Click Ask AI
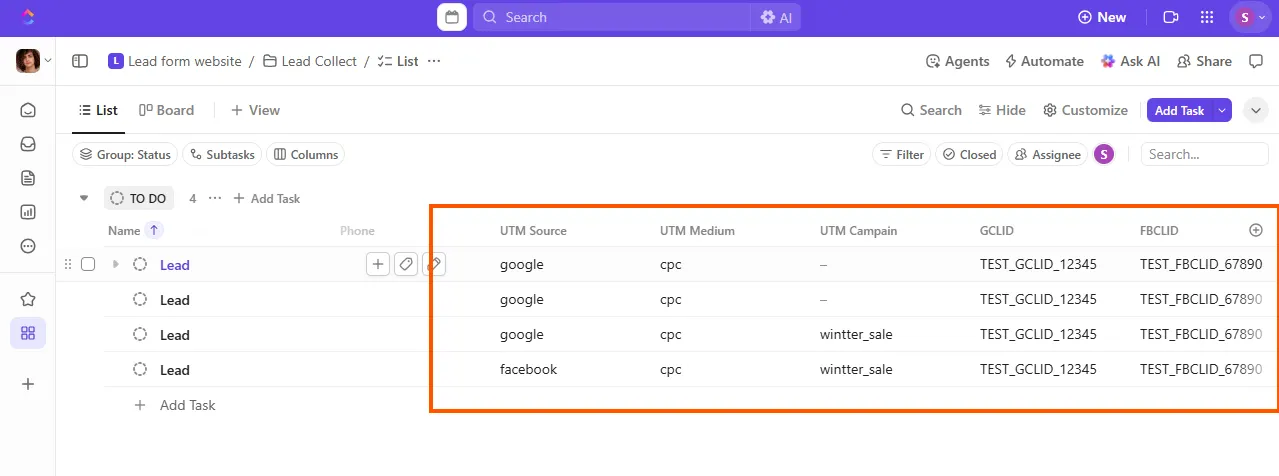Screen dimensions: 1279x476 pos(1130,61)
